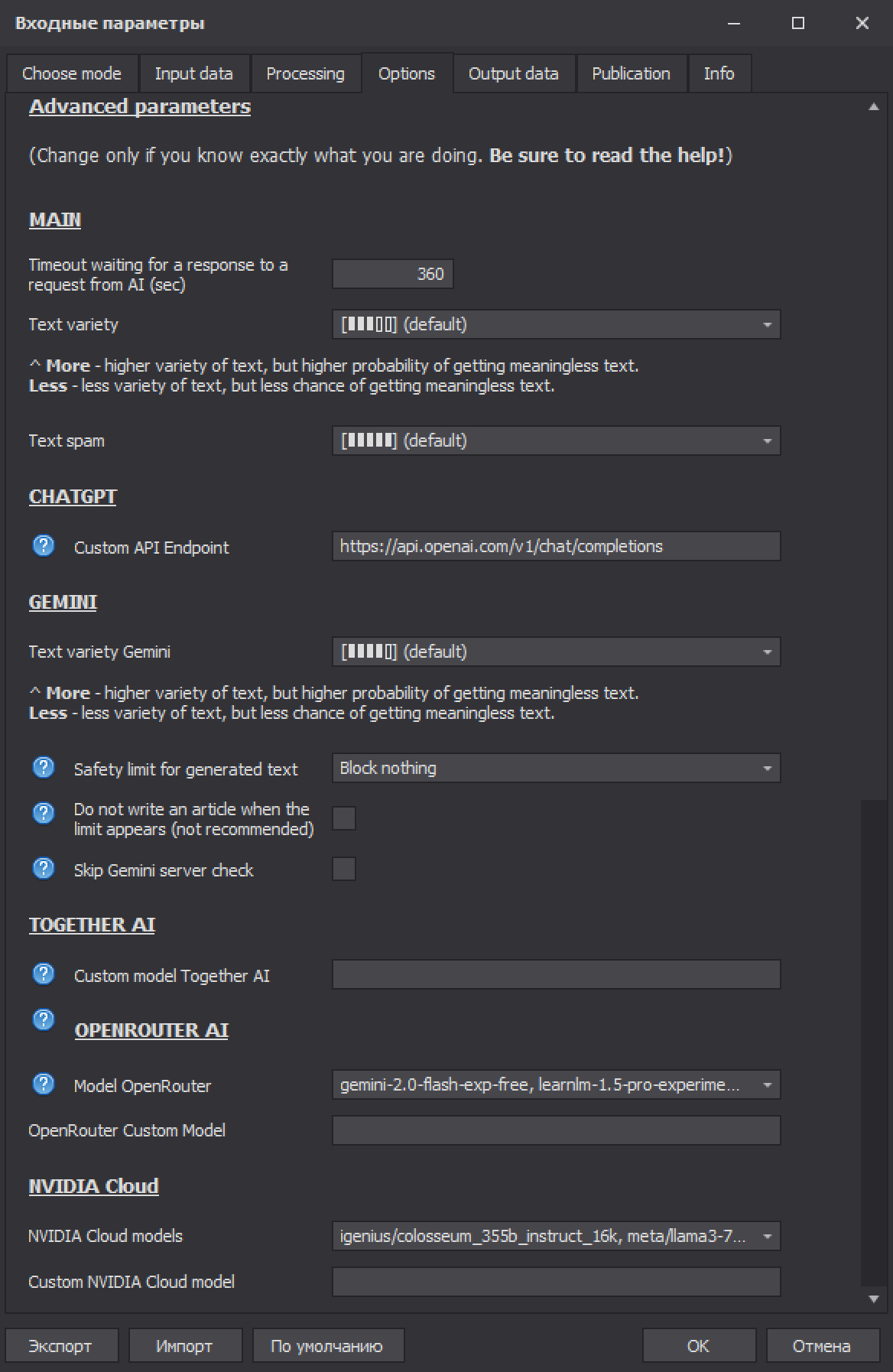Click the По умолчанию button
Viewport: 893px width, 1372px height.
coord(328,1346)
